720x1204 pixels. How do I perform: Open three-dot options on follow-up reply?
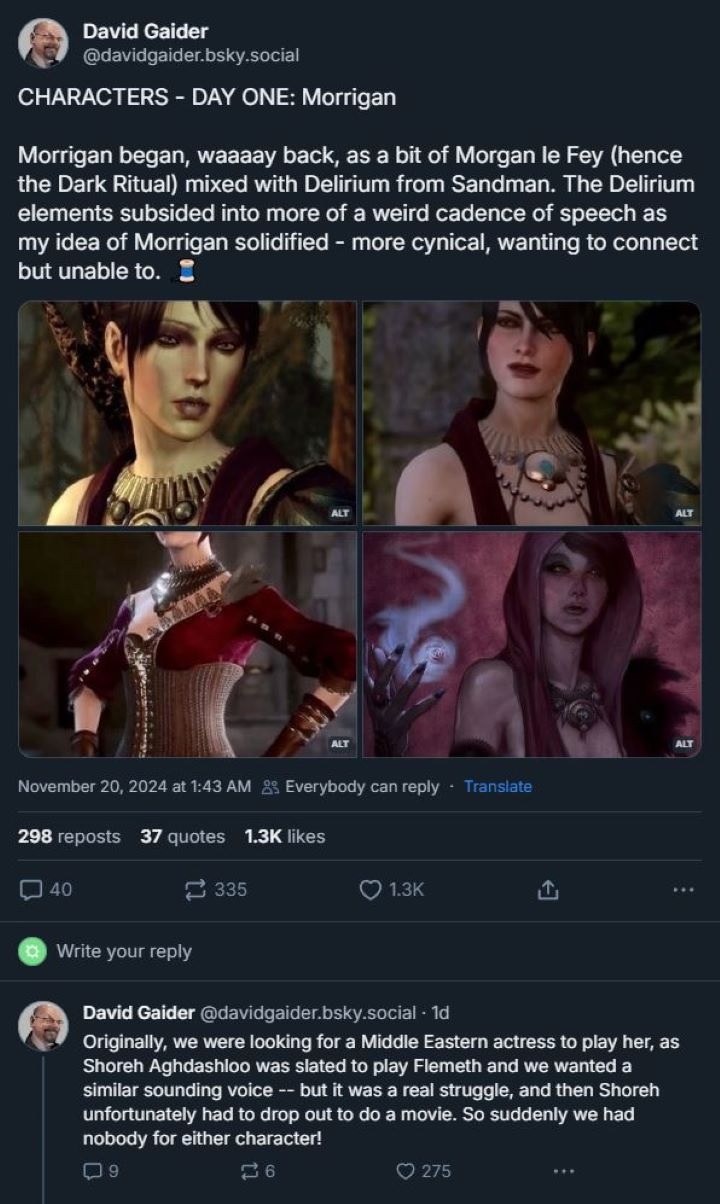564,1170
